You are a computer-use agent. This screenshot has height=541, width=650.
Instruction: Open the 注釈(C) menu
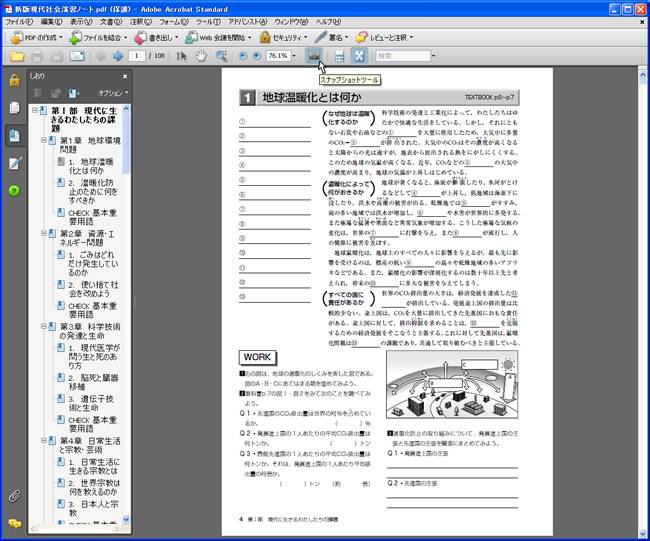click(141, 22)
